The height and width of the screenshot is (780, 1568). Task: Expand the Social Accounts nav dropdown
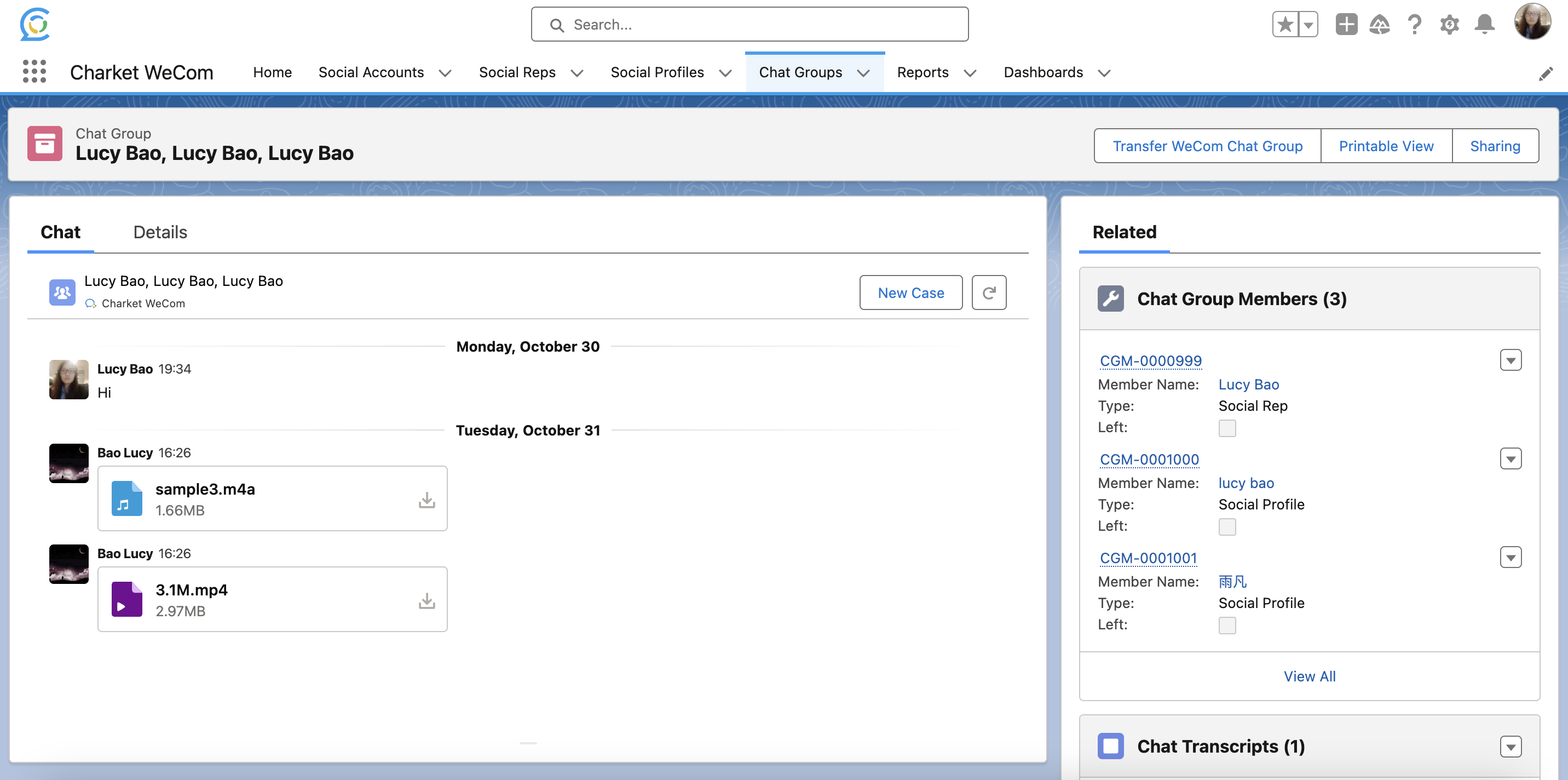(x=446, y=73)
